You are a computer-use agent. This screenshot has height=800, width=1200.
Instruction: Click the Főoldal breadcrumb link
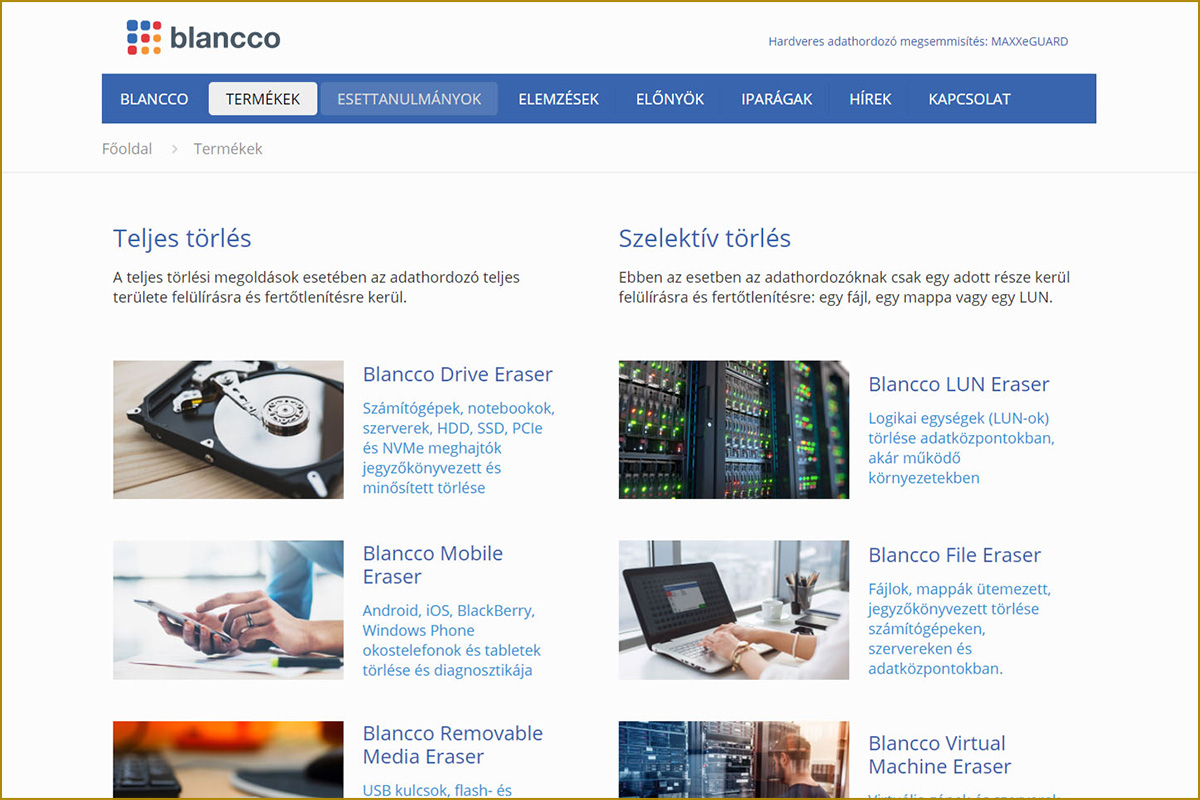pos(127,149)
